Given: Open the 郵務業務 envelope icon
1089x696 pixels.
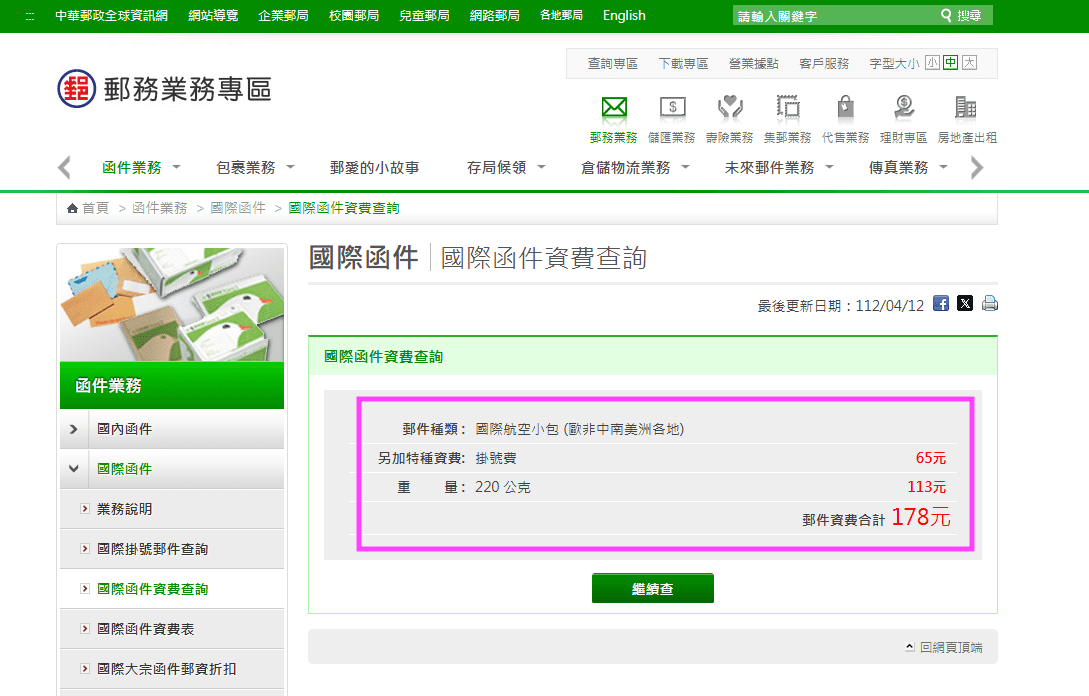Looking at the screenshot, I should (614, 108).
